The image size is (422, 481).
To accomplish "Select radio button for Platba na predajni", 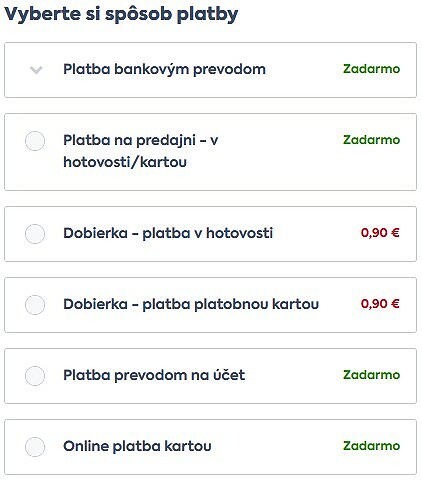I will pos(35,141).
